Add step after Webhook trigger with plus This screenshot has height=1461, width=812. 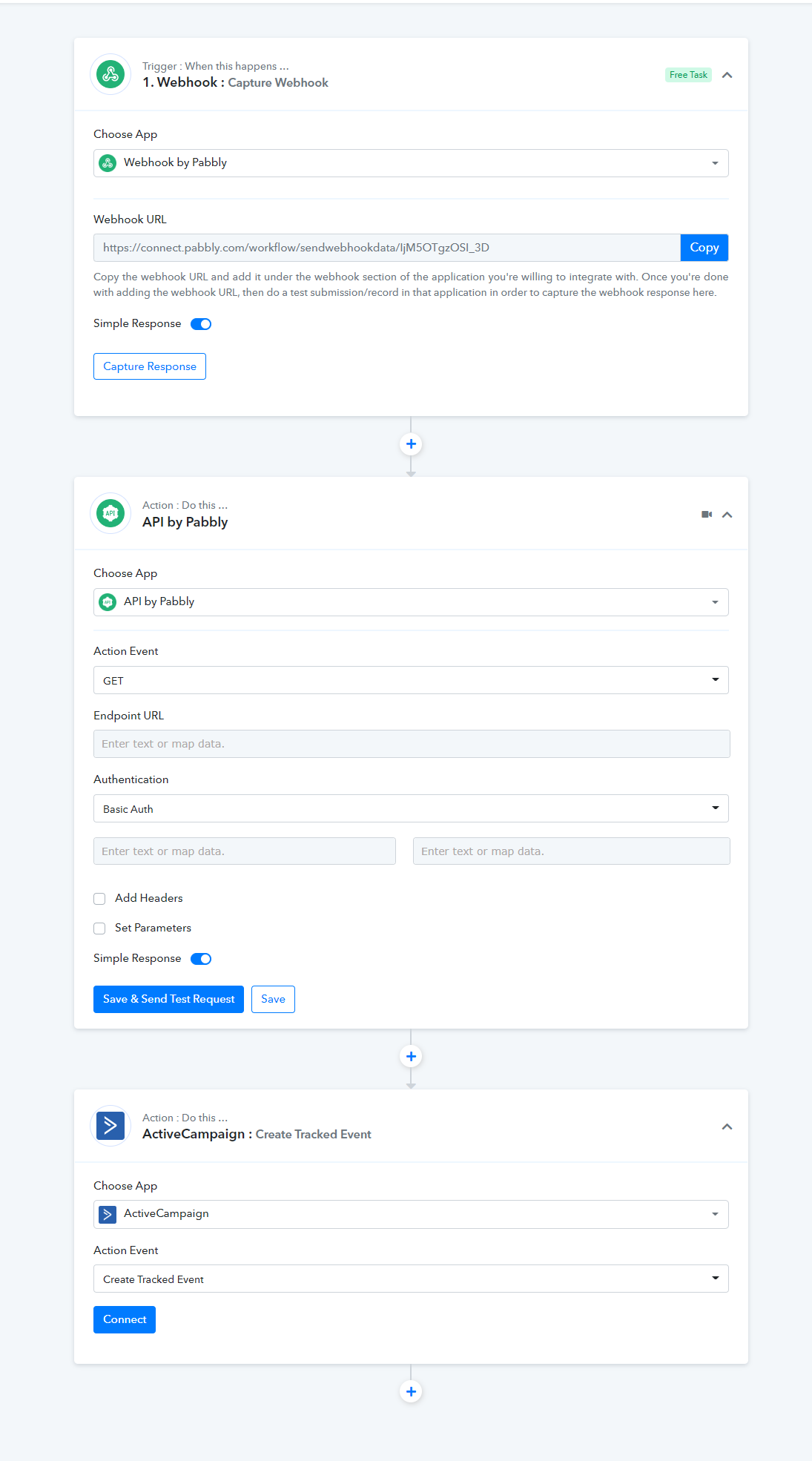[x=411, y=444]
